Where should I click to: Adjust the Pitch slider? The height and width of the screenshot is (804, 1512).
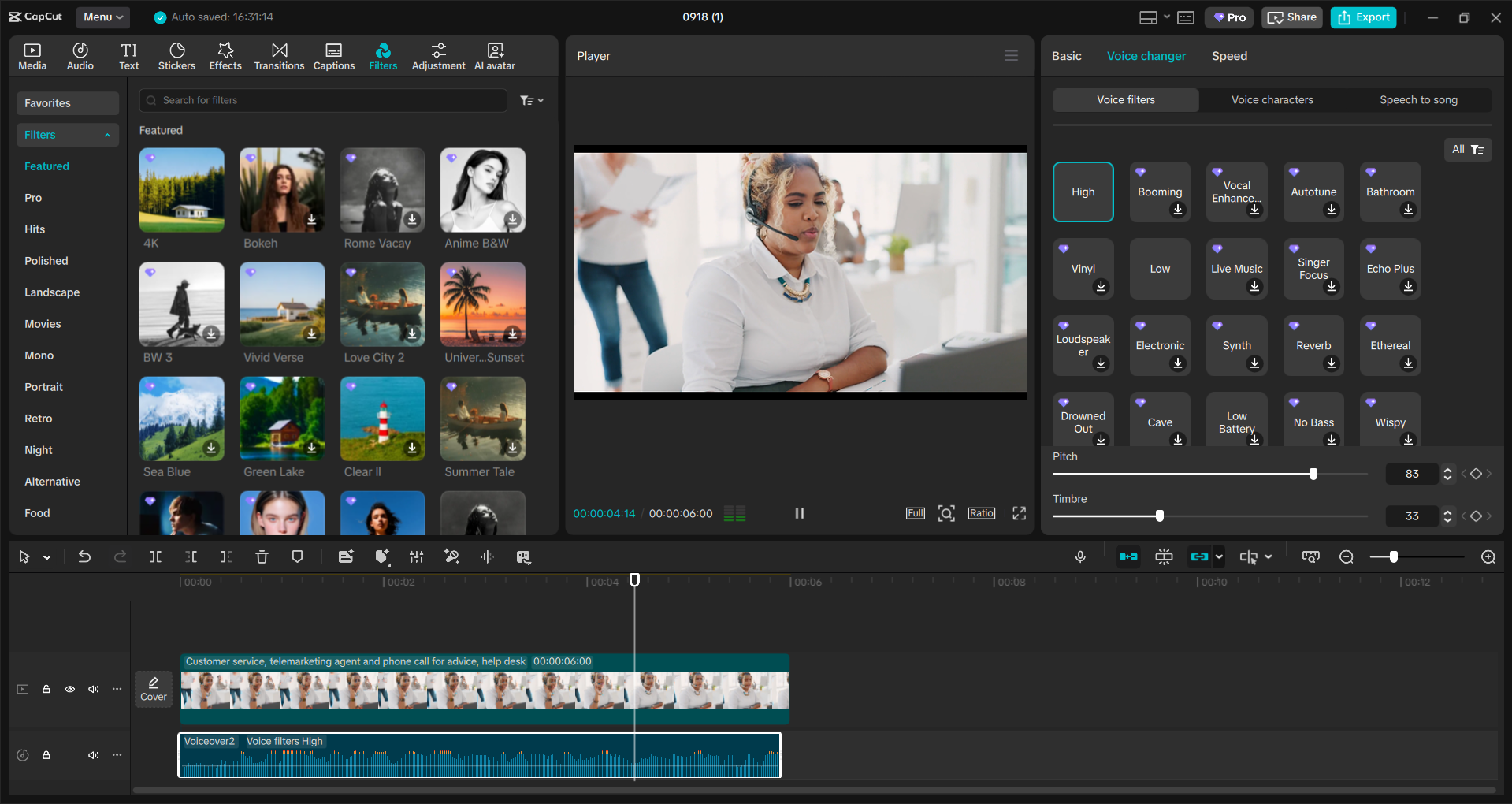tap(1312, 474)
